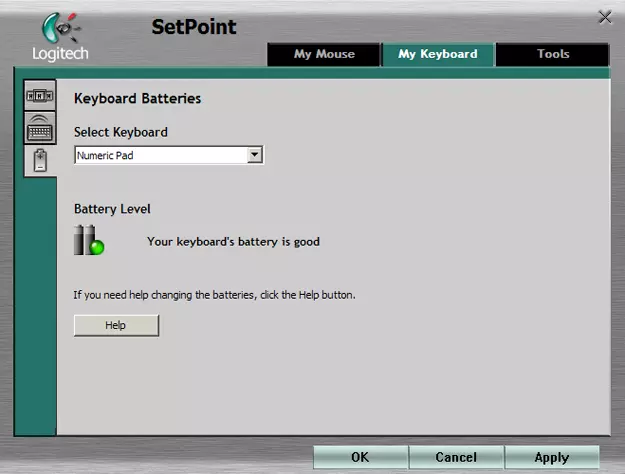Image resolution: width=625 pixels, height=474 pixels.
Task: Click the Select Keyboard label
Action: point(121,132)
